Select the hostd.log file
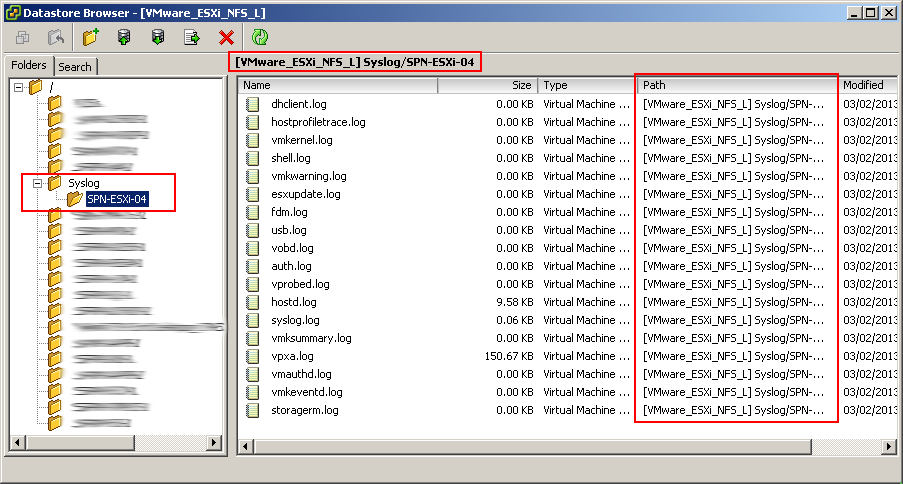Screen dimensions: 903x484 [x=294, y=302]
